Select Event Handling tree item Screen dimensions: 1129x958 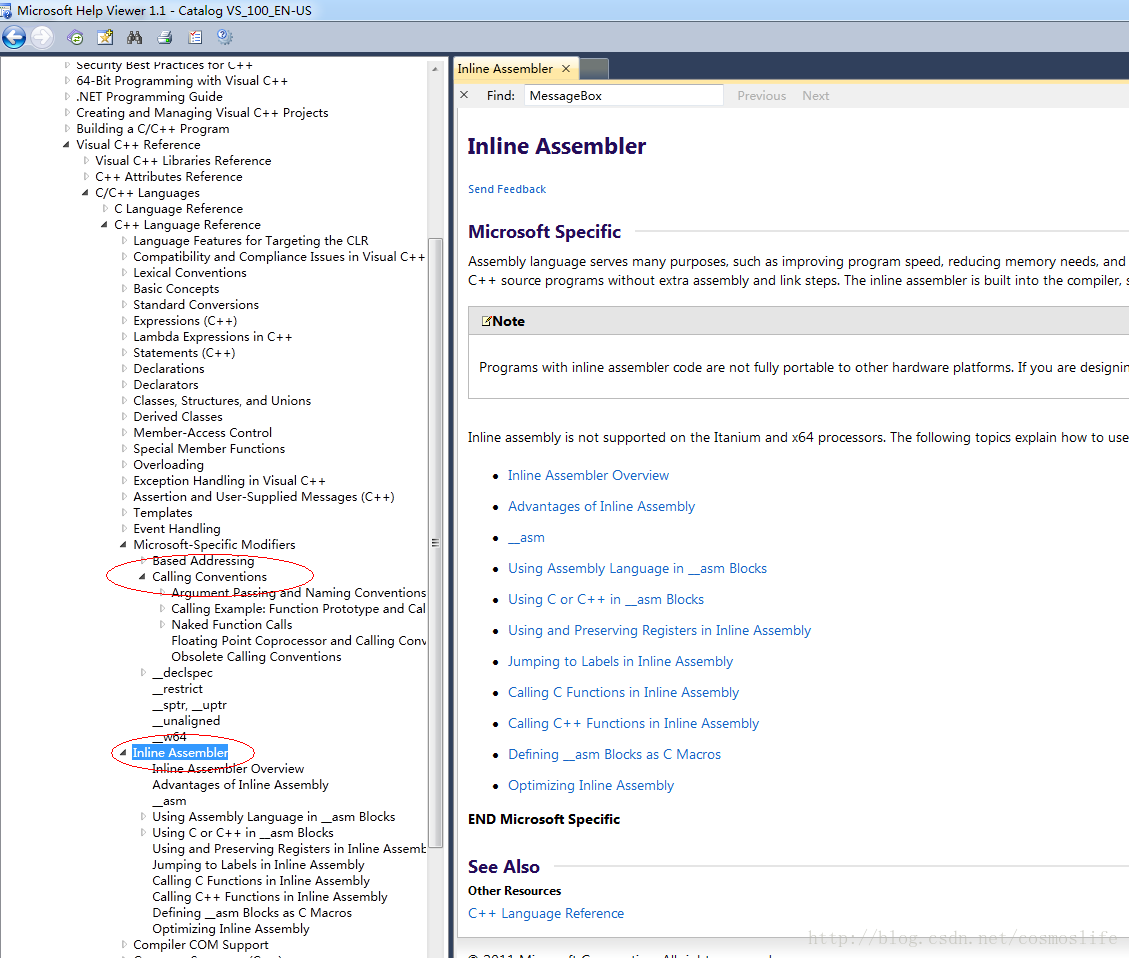coord(176,528)
